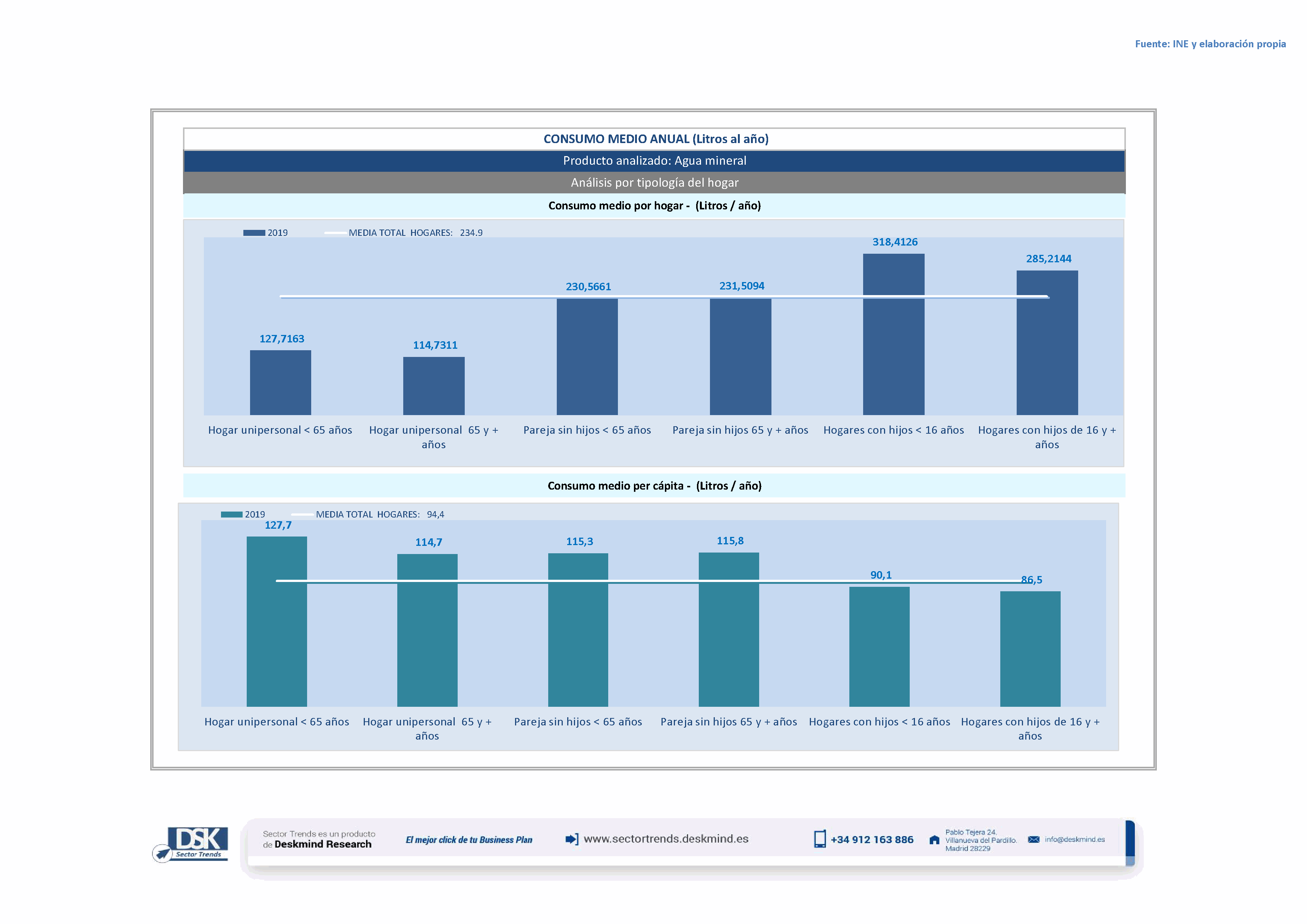The height and width of the screenshot is (924, 1307).
Task: Click the 'Análisis por tipología del hogar' gray bar
Action: 654,183
